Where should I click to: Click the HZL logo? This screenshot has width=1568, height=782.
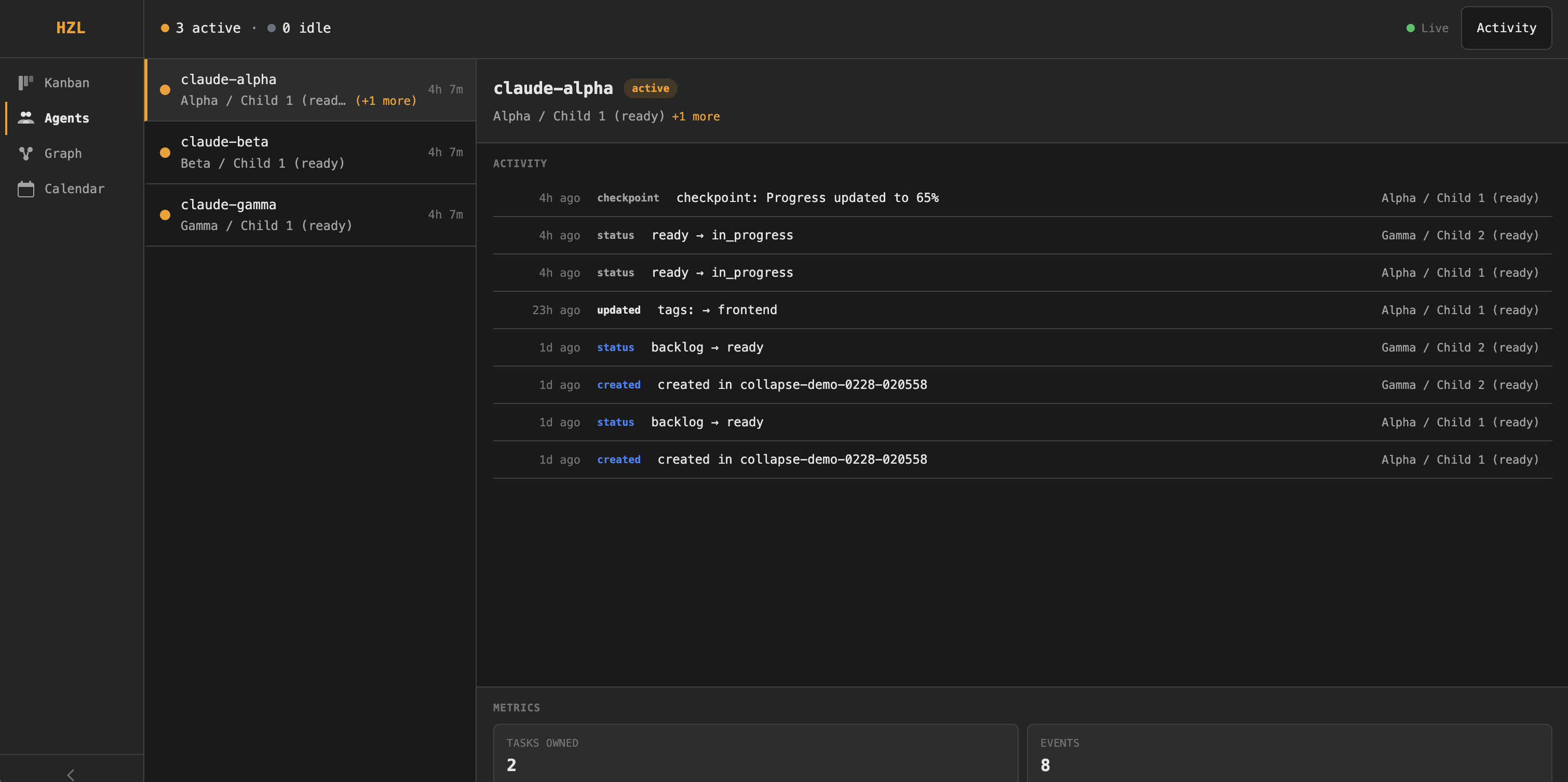tap(71, 28)
